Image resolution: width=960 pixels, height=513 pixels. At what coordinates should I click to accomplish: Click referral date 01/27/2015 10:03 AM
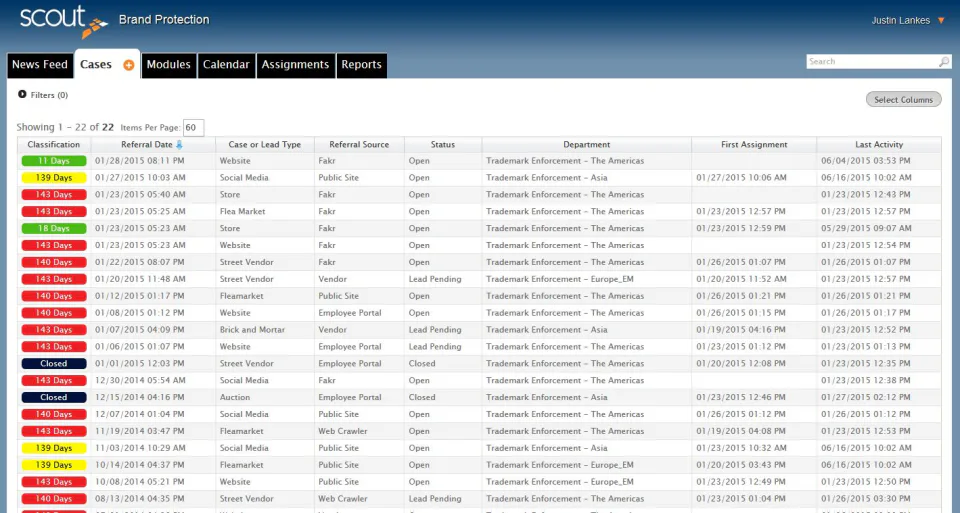coord(140,178)
